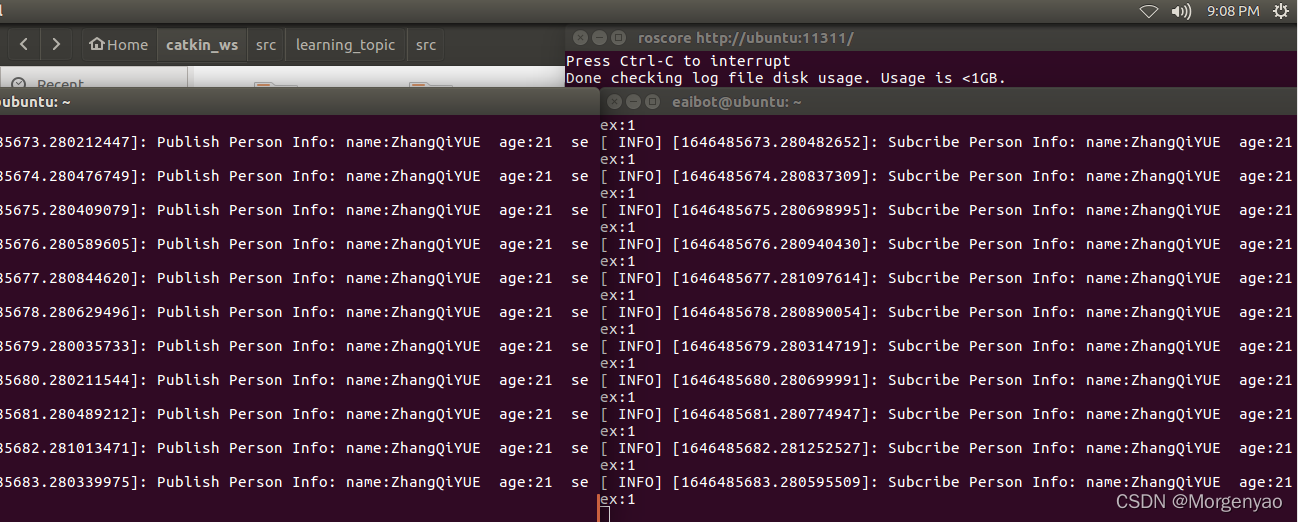Screen dimensions: 1298x522
Task: Click Publish line with timestamp 35676.280589605
Action: (x=294, y=244)
